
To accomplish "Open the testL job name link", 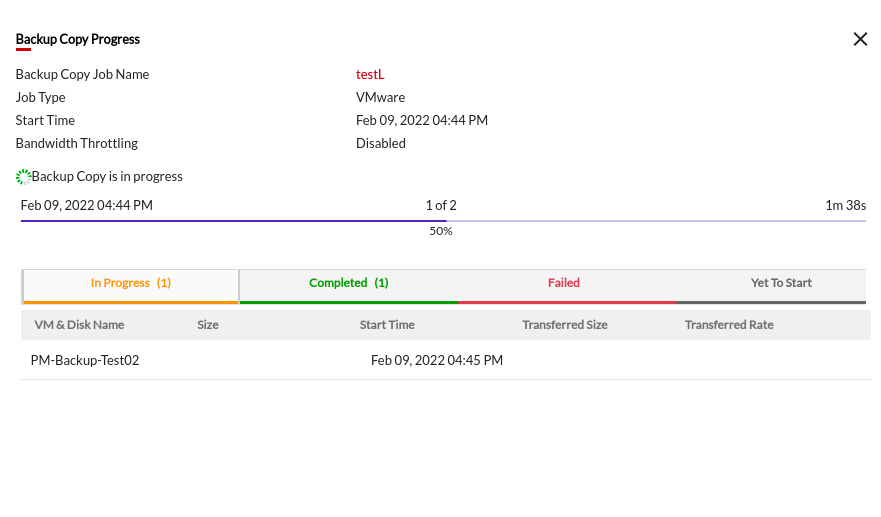I will [370, 74].
